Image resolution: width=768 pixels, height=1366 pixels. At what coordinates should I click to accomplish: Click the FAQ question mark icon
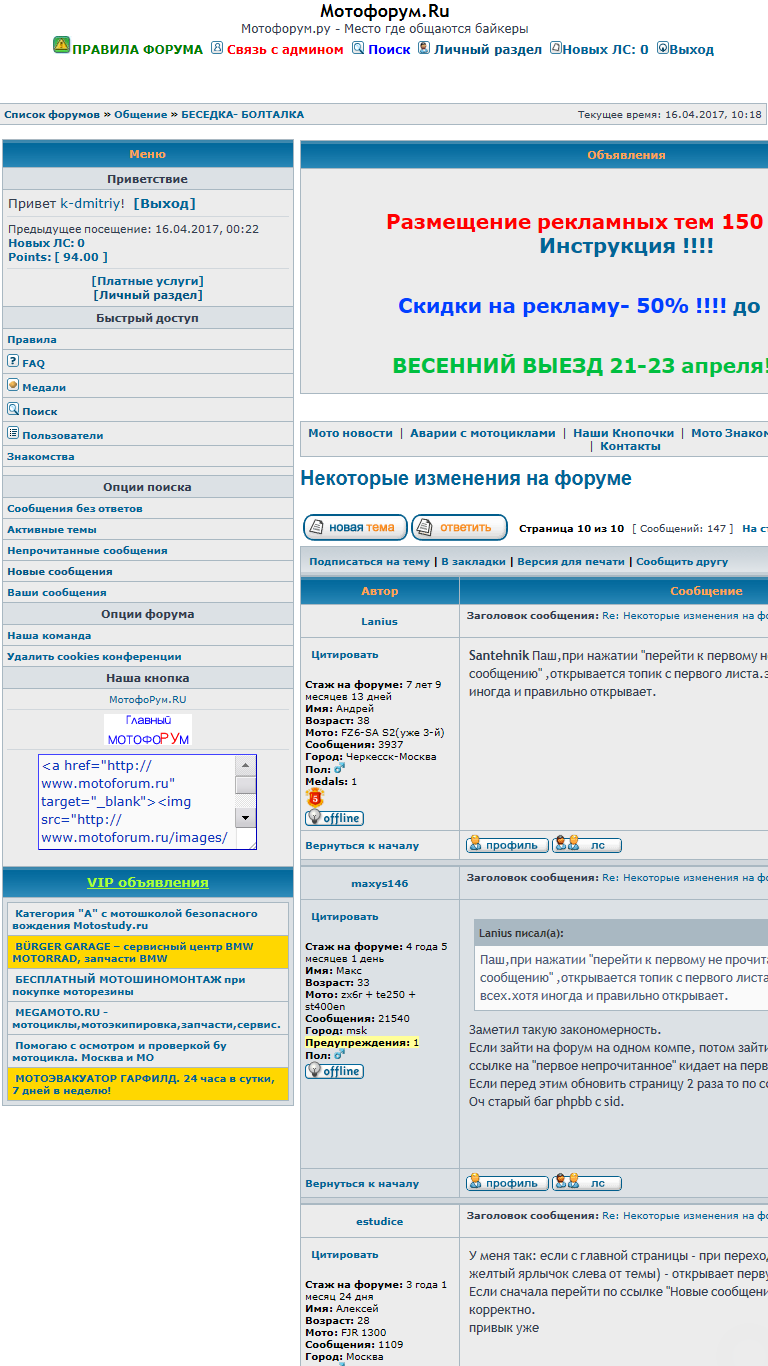(13, 361)
